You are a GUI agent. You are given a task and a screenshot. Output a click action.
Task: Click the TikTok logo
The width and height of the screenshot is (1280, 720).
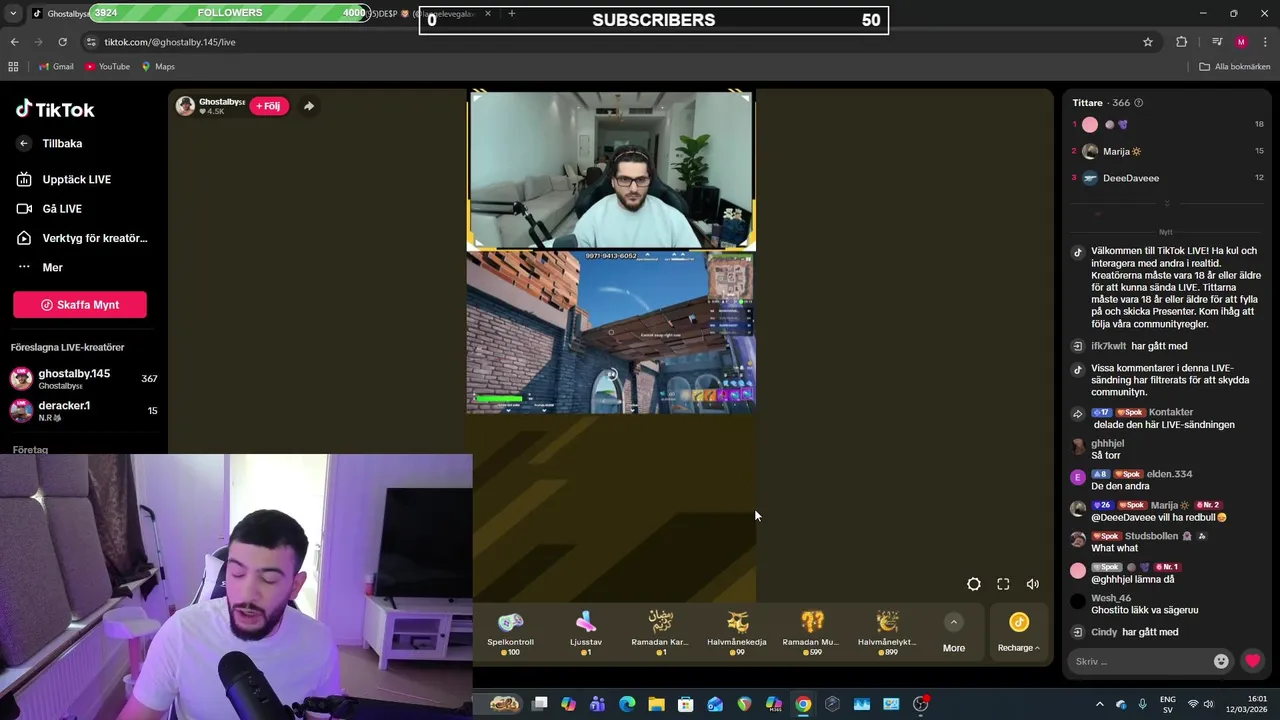[55, 109]
